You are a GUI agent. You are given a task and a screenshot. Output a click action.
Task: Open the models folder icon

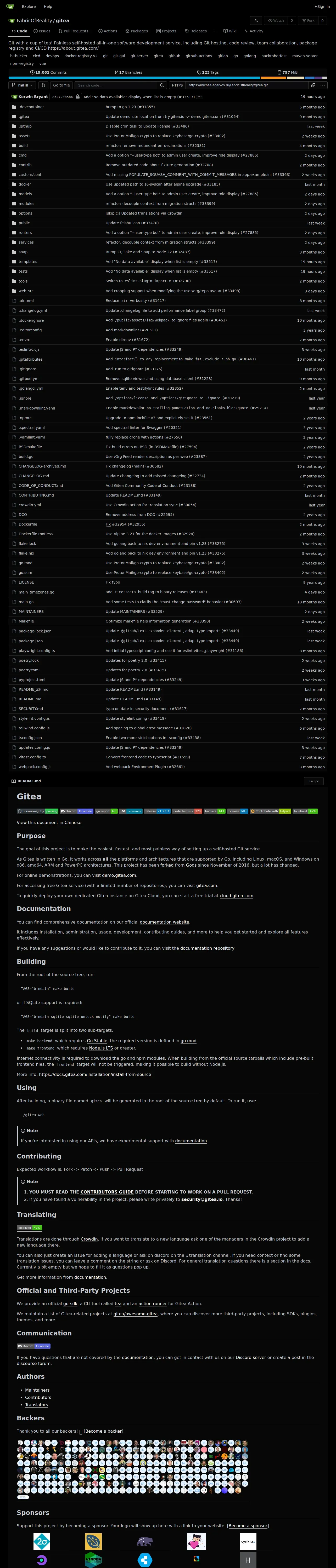tap(14, 194)
